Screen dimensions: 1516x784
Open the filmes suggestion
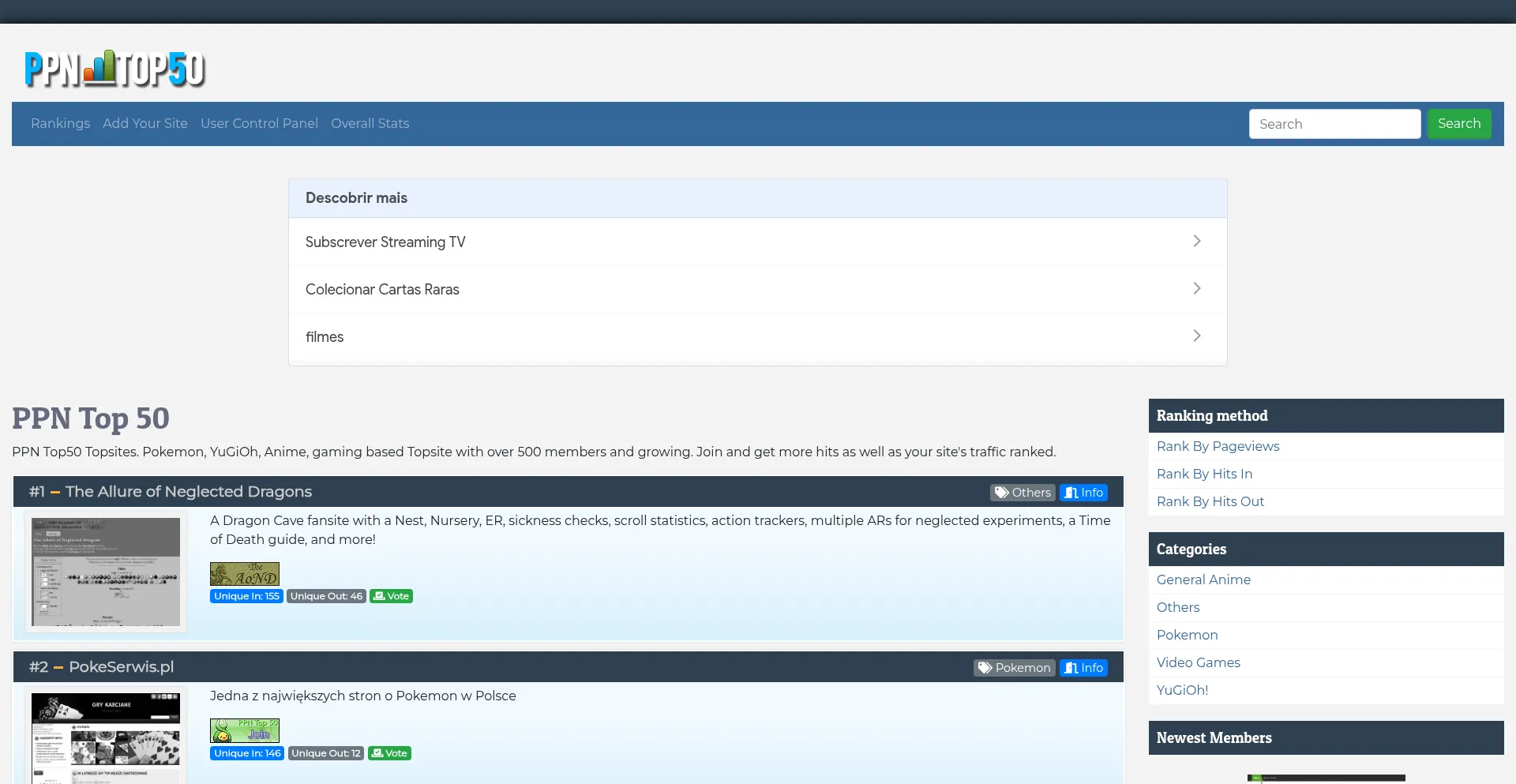pos(757,336)
